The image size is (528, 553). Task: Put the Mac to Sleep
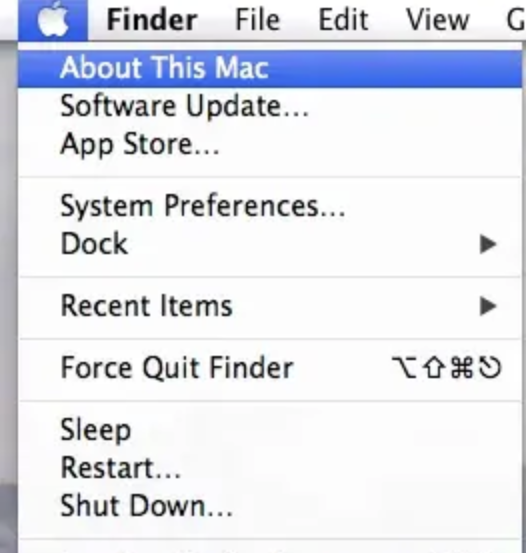[270, 430]
